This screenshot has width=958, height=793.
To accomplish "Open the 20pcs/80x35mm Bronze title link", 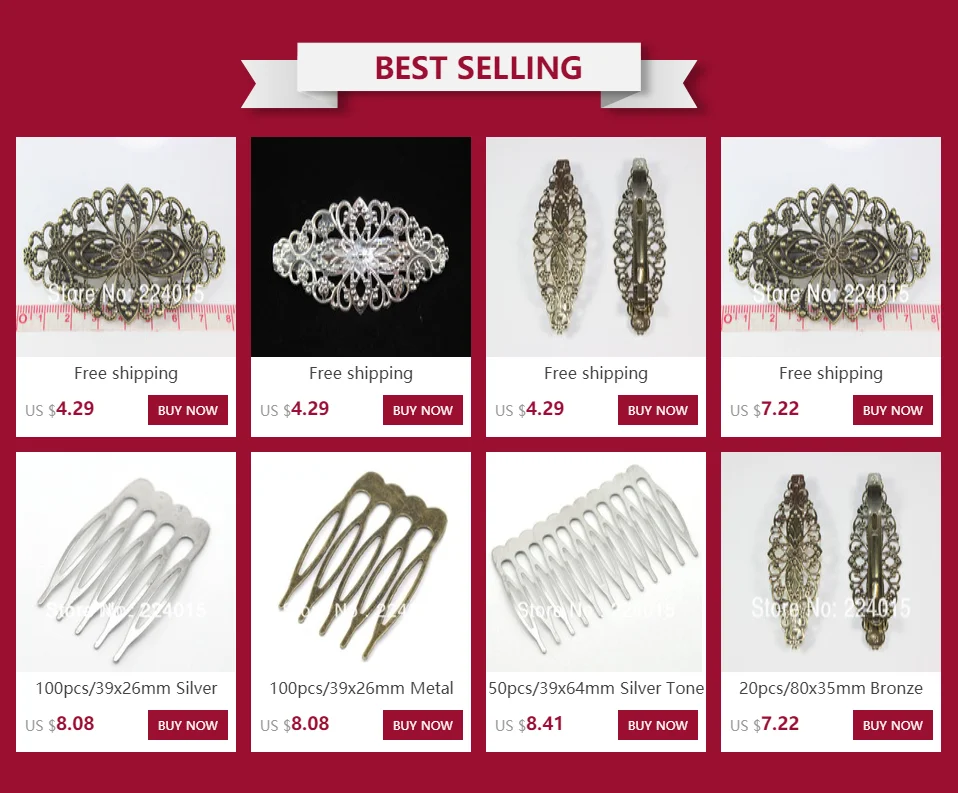I will [x=831, y=689].
